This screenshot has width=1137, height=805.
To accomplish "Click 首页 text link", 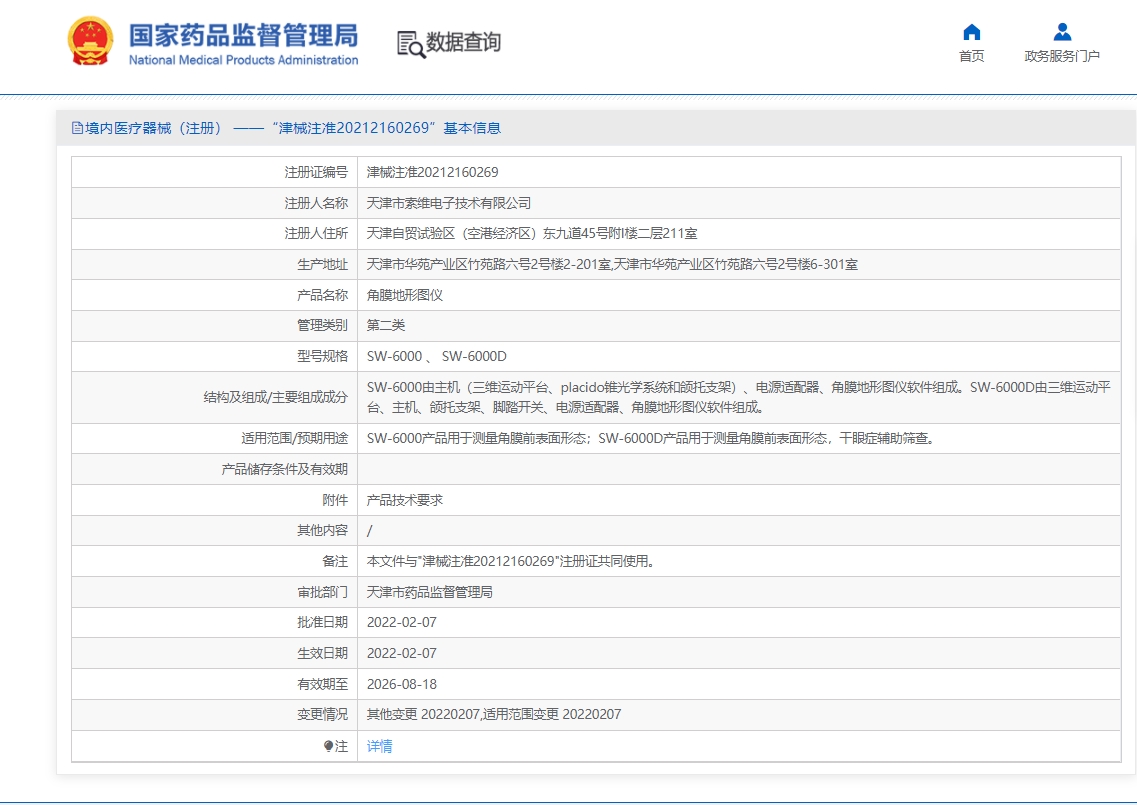I will click(972, 57).
